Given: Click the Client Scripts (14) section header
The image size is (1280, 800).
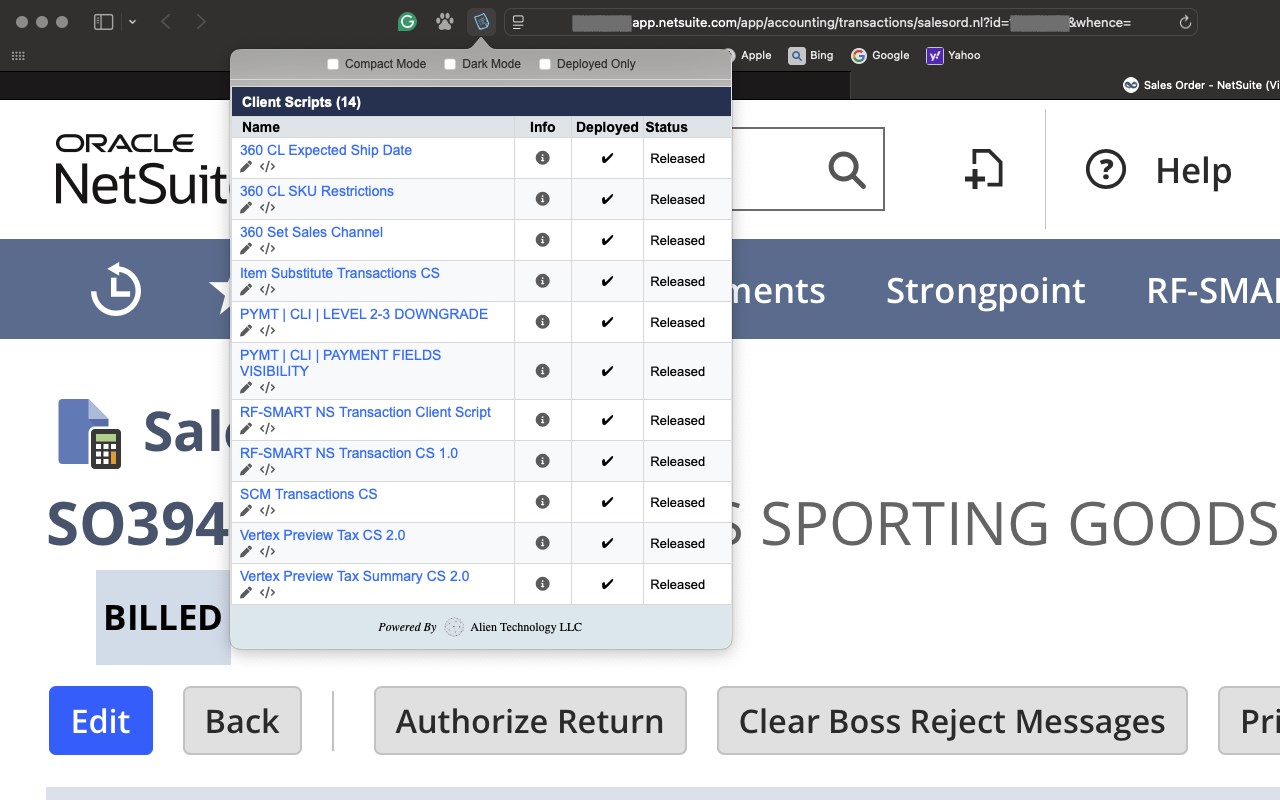Looking at the screenshot, I should (481, 102).
